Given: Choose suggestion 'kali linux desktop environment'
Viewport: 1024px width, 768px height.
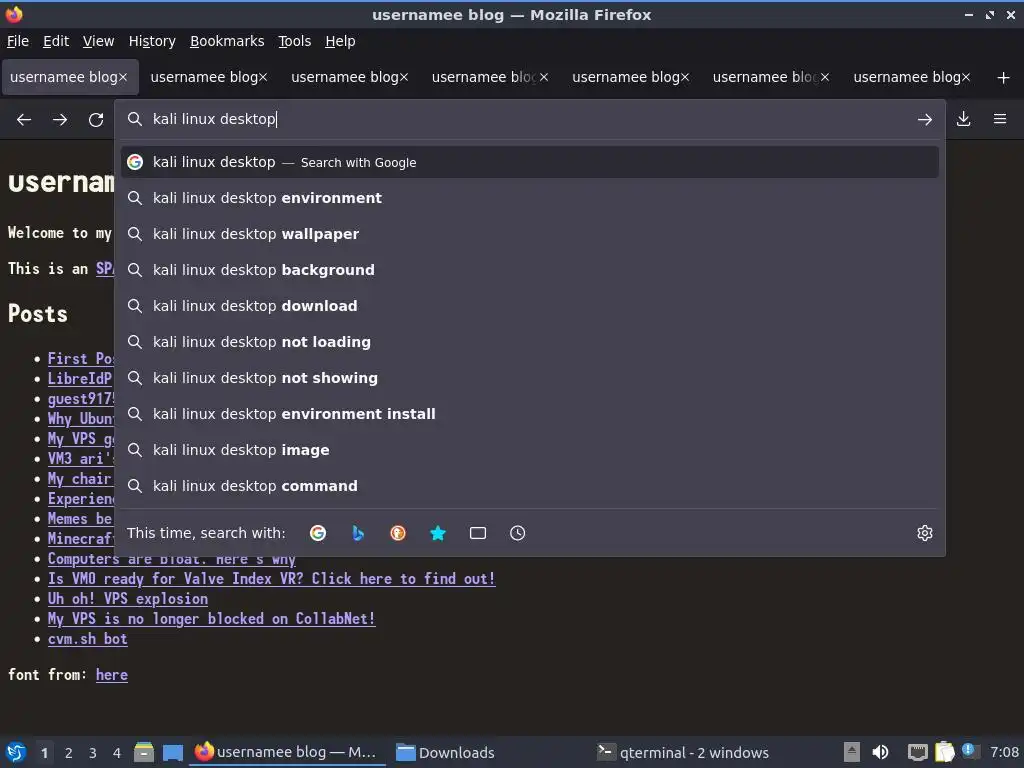Looking at the screenshot, I should [x=530, y=198].
